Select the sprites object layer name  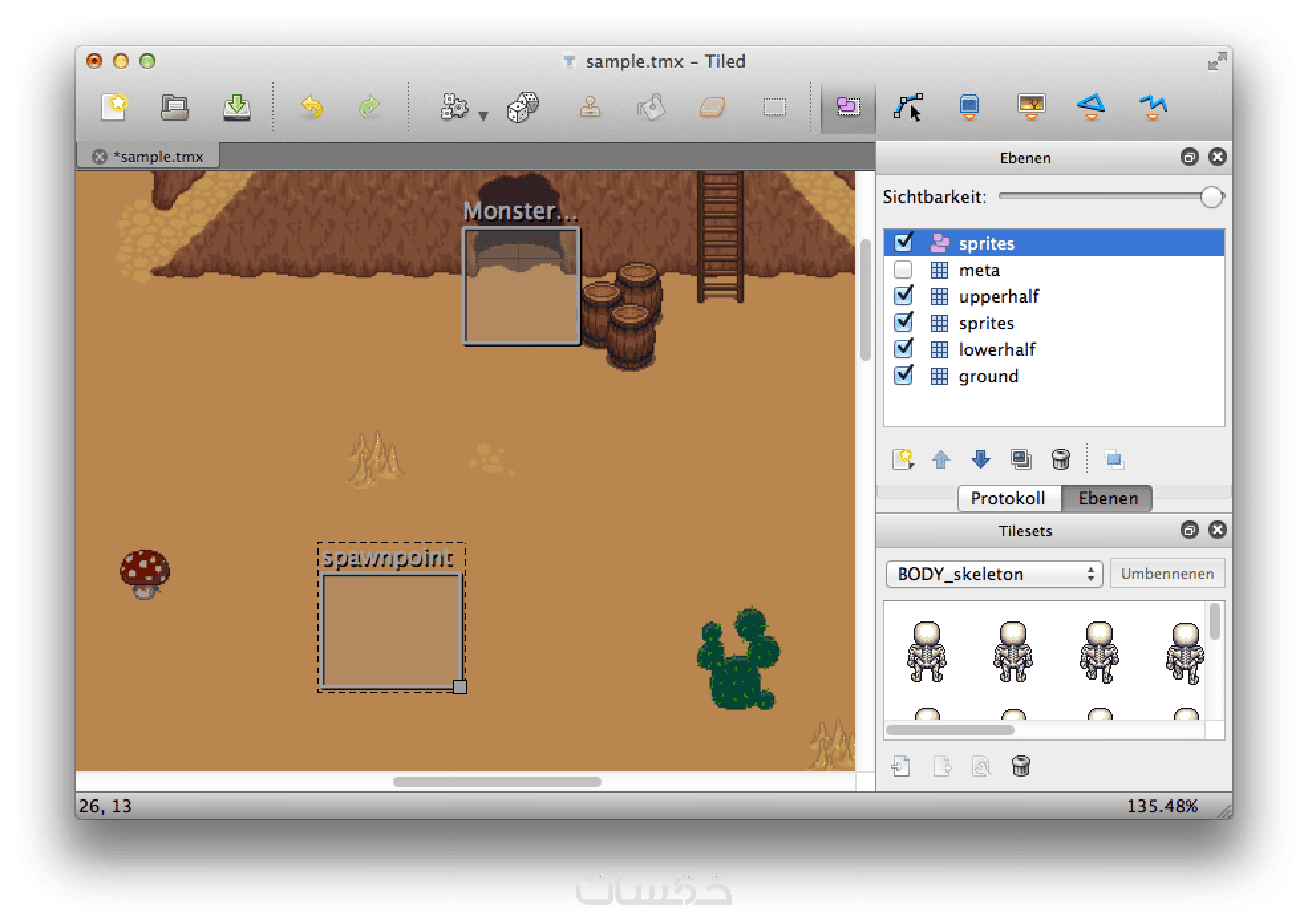(x=987, y=244)
